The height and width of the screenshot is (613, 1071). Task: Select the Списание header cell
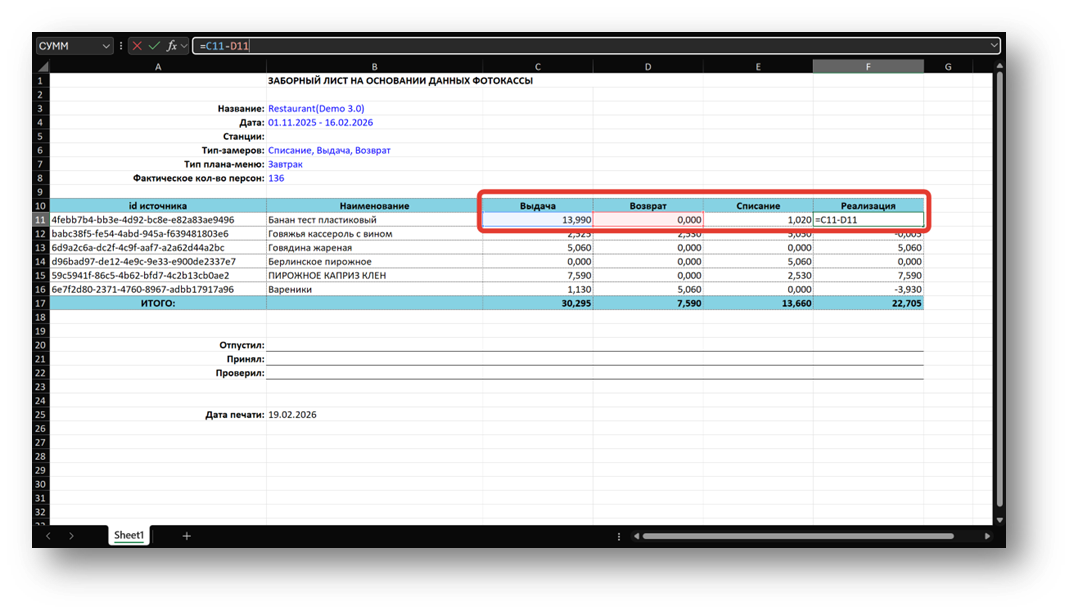758,206
